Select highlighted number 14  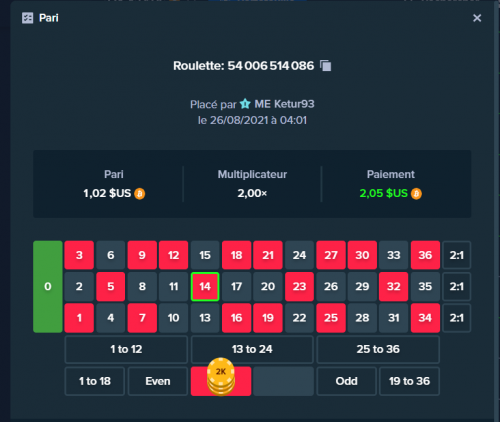point(205,287)
